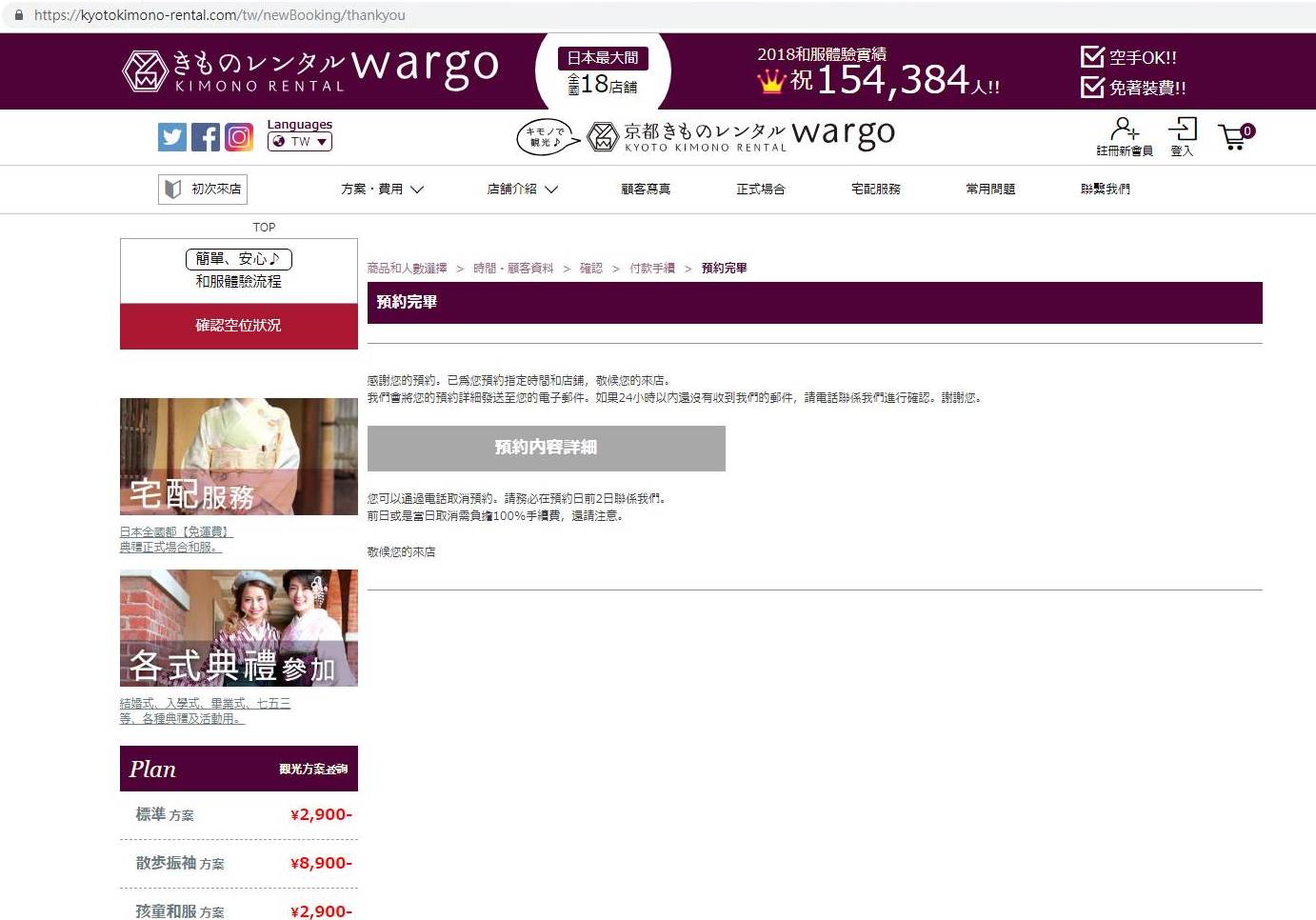Click the 時間・顧客資料 step
The width and height of the screenshot is (1316, 920).
click(513, 269)
